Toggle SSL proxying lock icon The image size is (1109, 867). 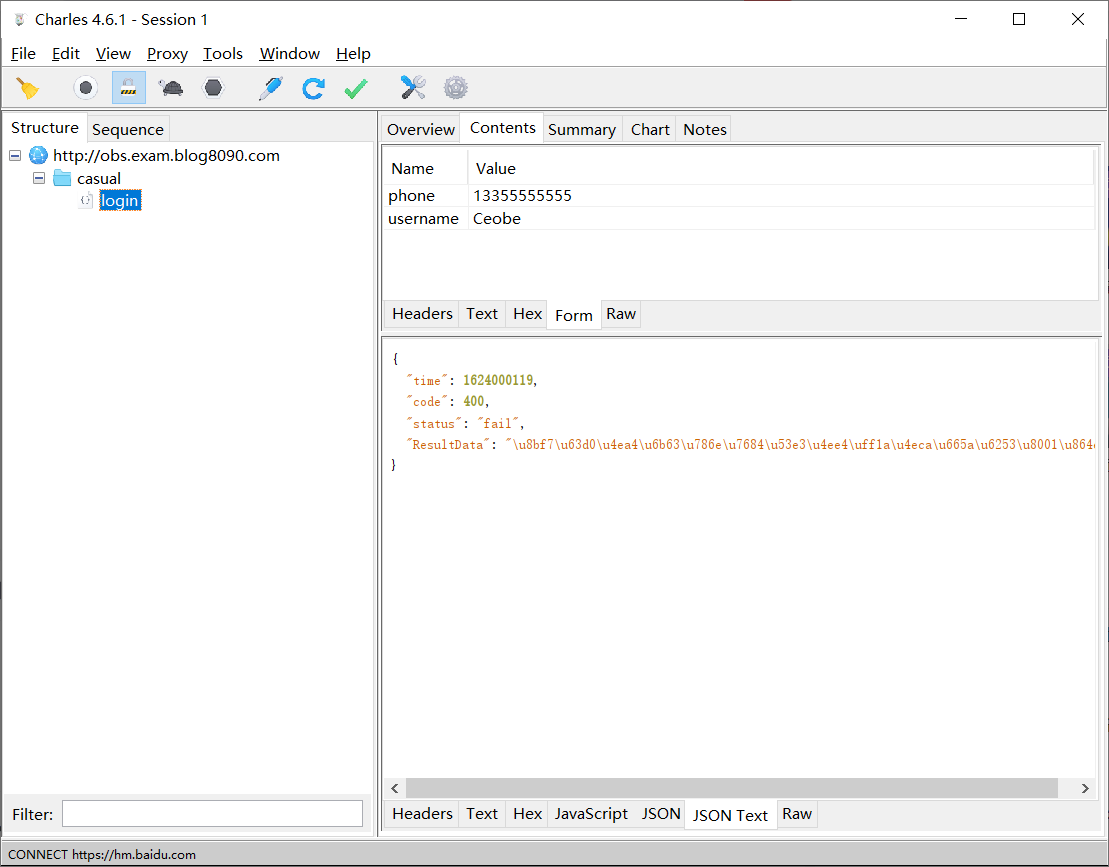(128, 88)
